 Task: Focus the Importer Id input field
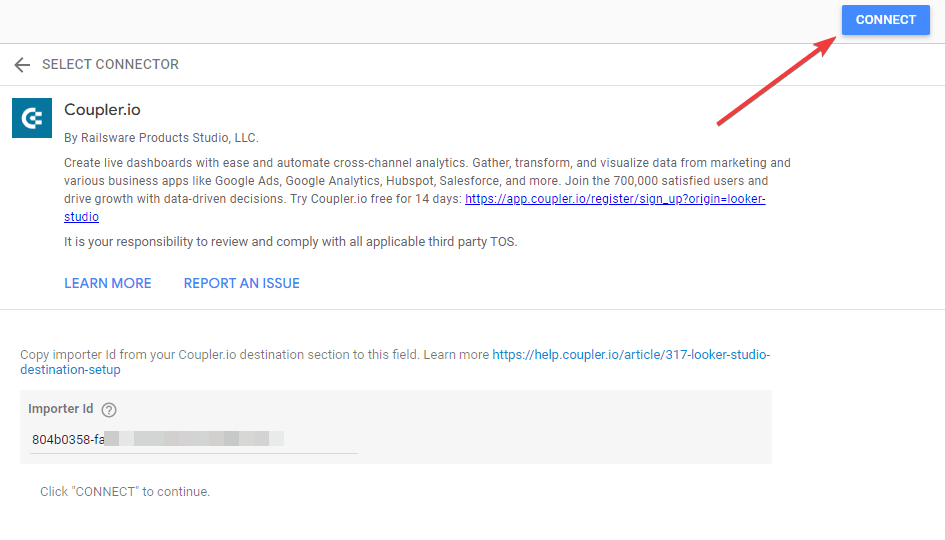[x=193, y=439]
